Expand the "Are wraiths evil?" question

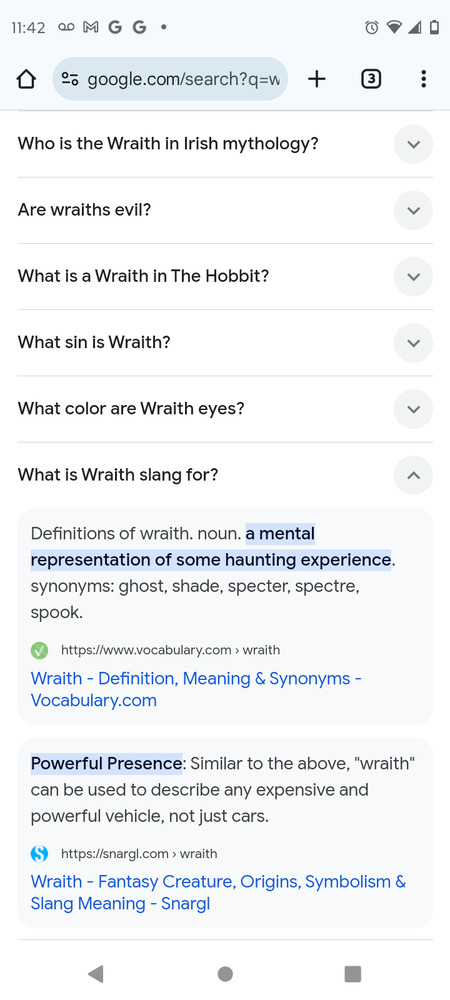414,210
